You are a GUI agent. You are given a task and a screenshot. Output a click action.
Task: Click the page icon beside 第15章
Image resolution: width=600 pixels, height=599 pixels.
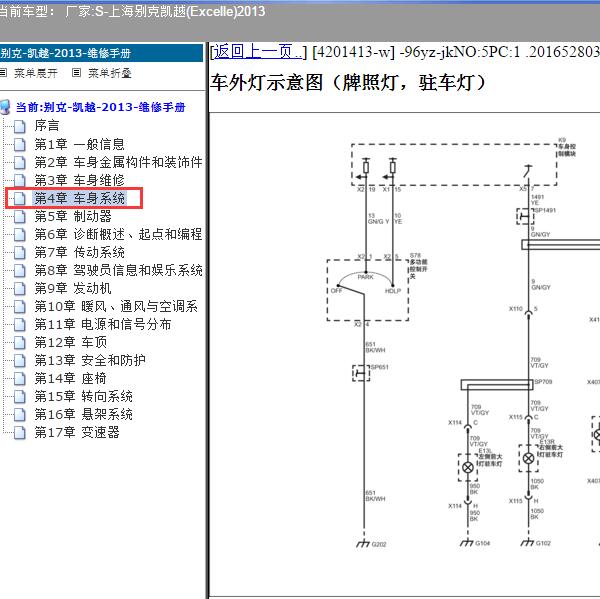[20, 397]
